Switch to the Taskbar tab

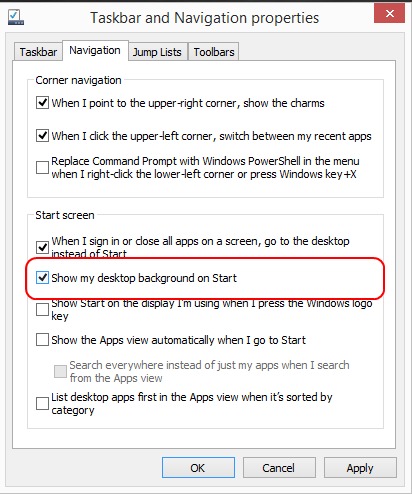(38, 52)
